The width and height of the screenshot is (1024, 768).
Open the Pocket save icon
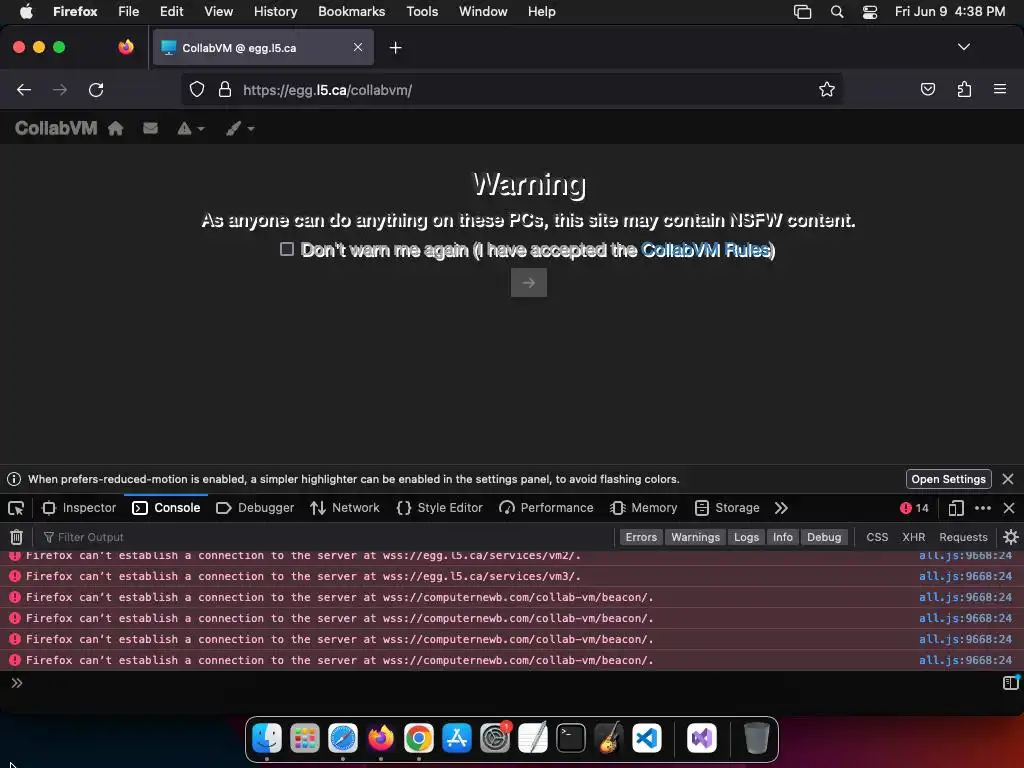pos(927,89)
